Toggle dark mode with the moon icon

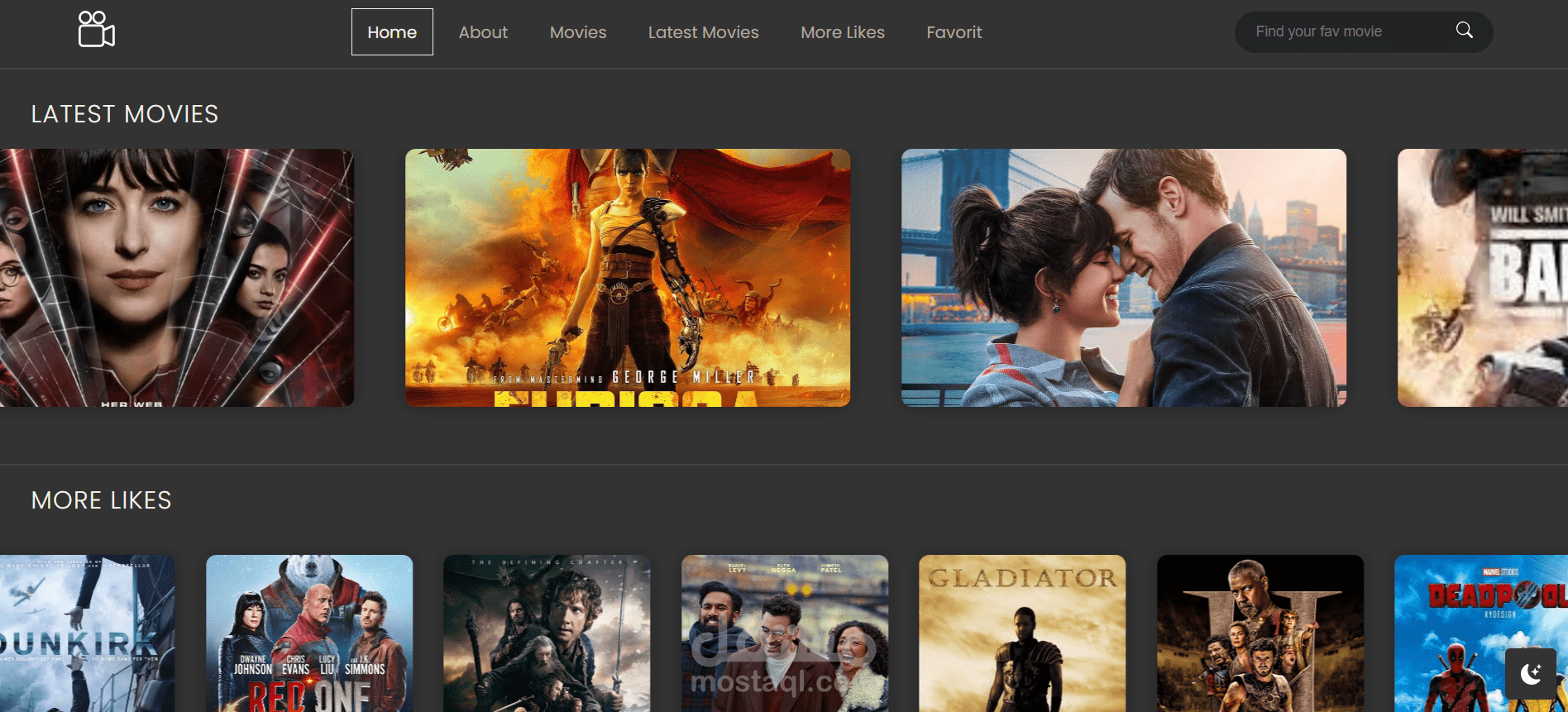(1532, 674)
